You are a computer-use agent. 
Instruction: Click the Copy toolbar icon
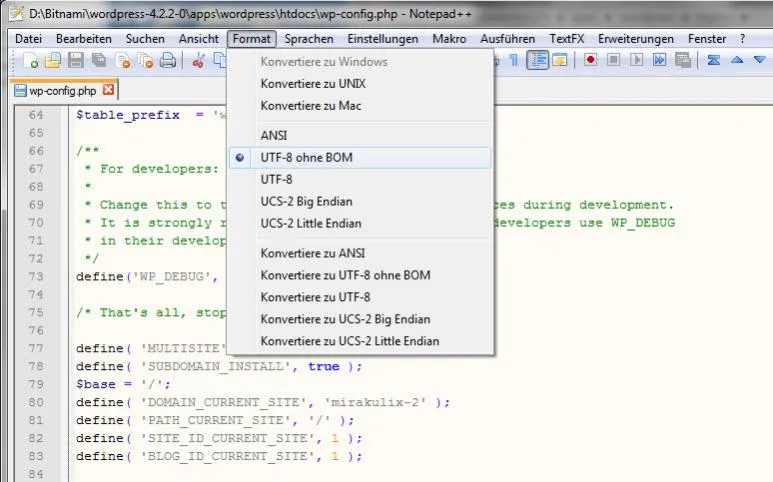[x=220, y=61]
